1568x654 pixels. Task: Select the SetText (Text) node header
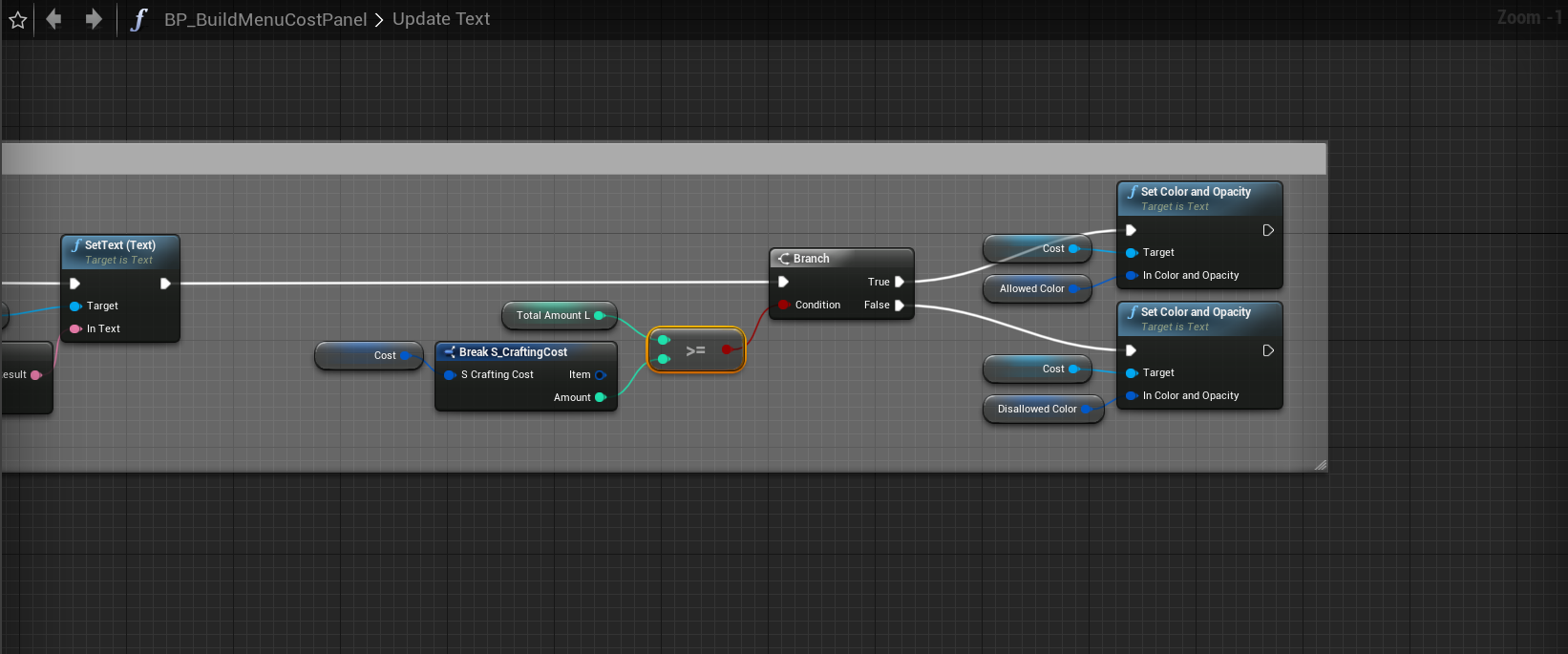(x=119, y=245)
